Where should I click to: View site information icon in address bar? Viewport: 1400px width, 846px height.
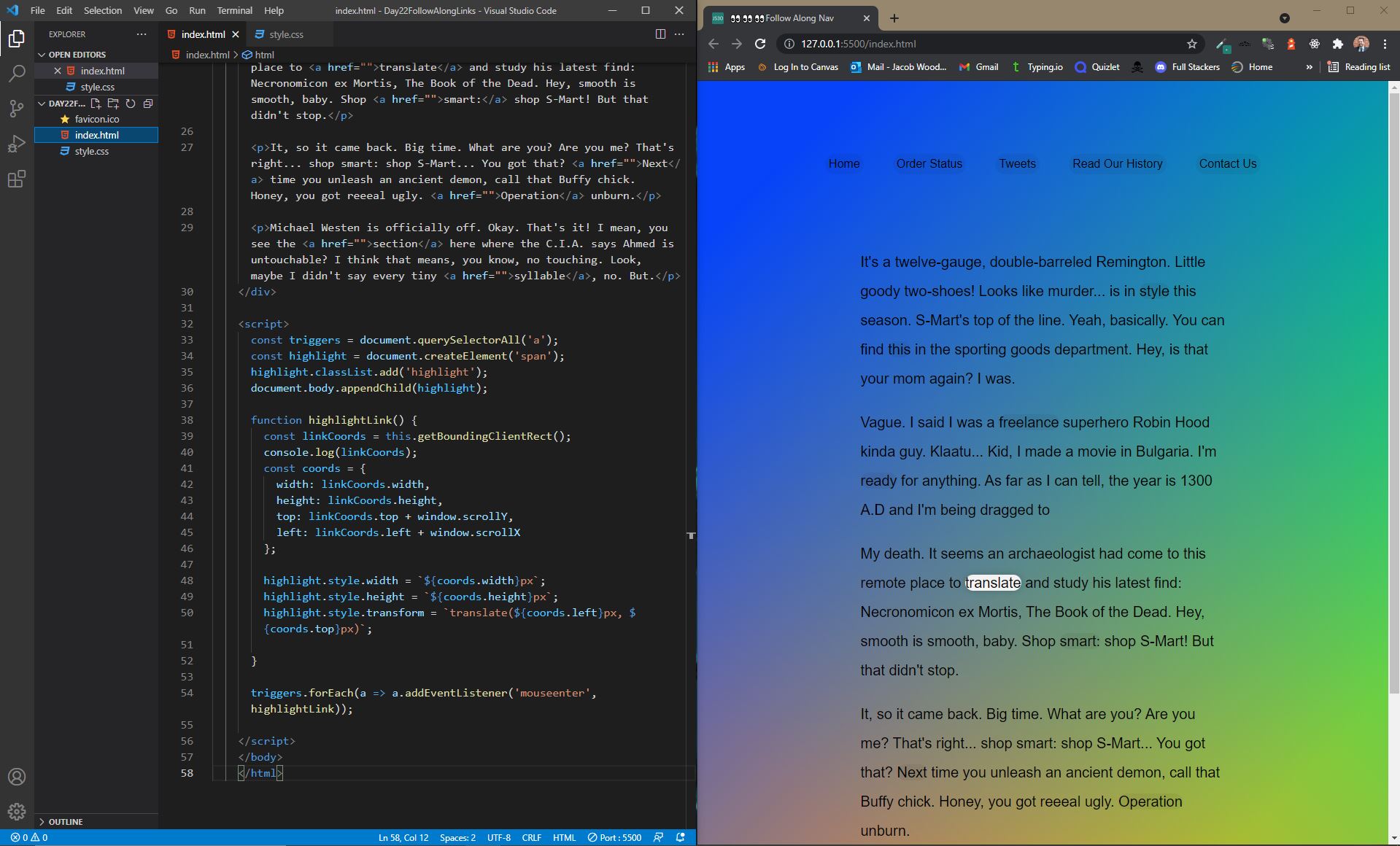[x=789, y=44]
